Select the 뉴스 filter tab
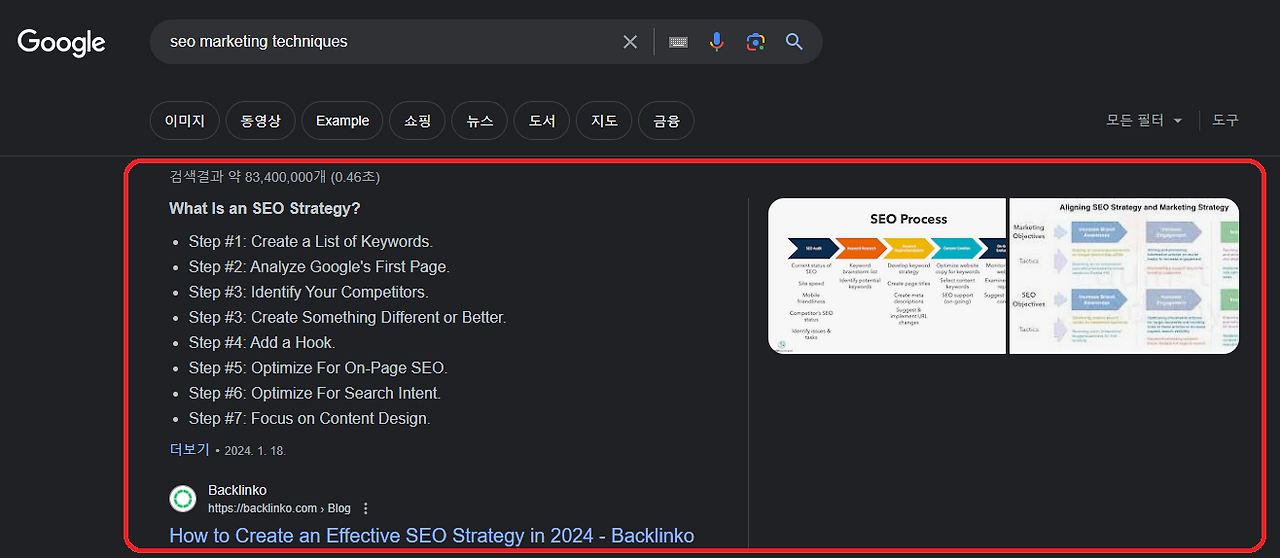The width and height of the screenshot is (1280, 558). [479, 121]
